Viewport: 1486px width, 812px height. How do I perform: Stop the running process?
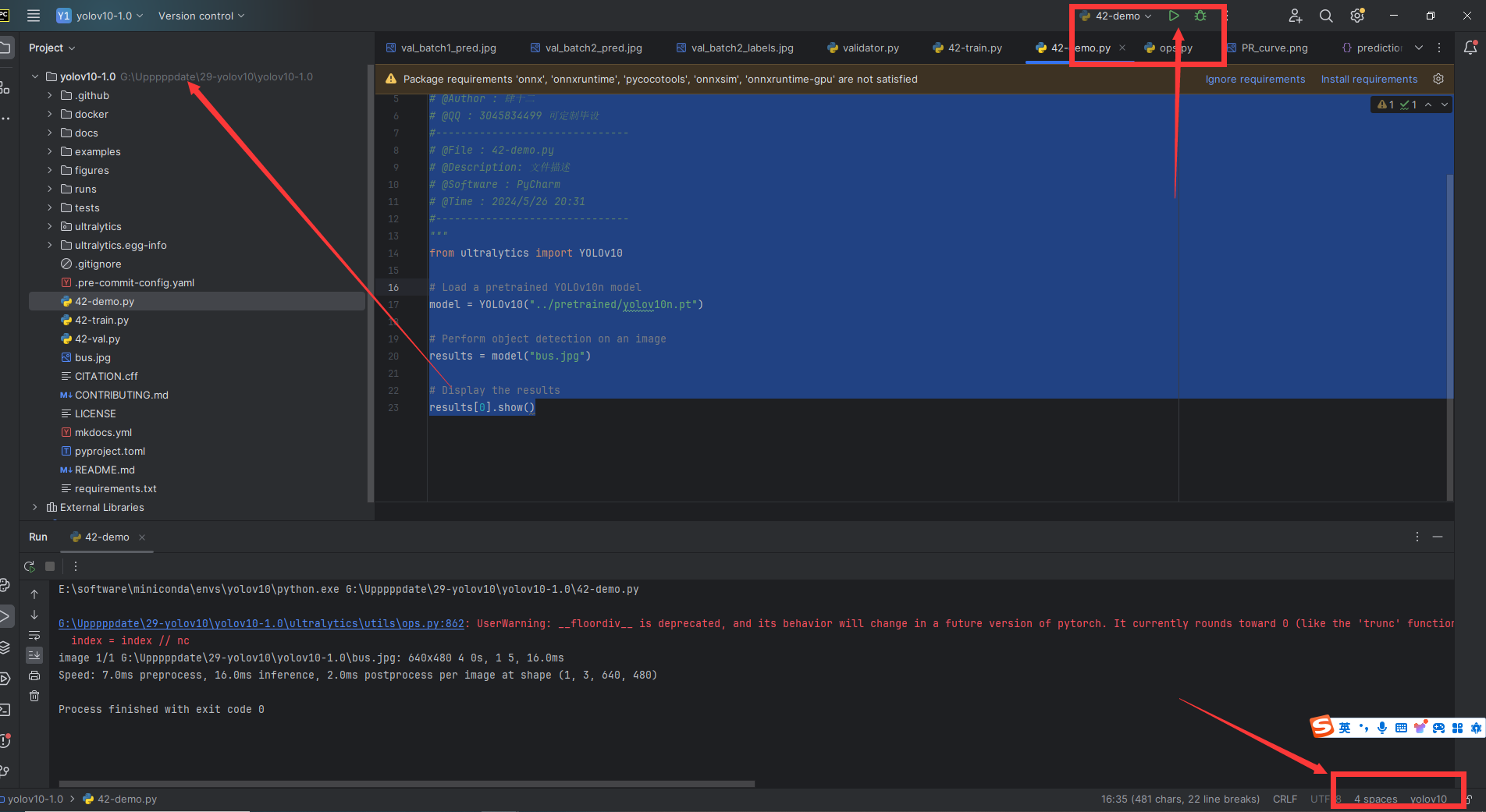pyautogui.click(x=50, y=566)
